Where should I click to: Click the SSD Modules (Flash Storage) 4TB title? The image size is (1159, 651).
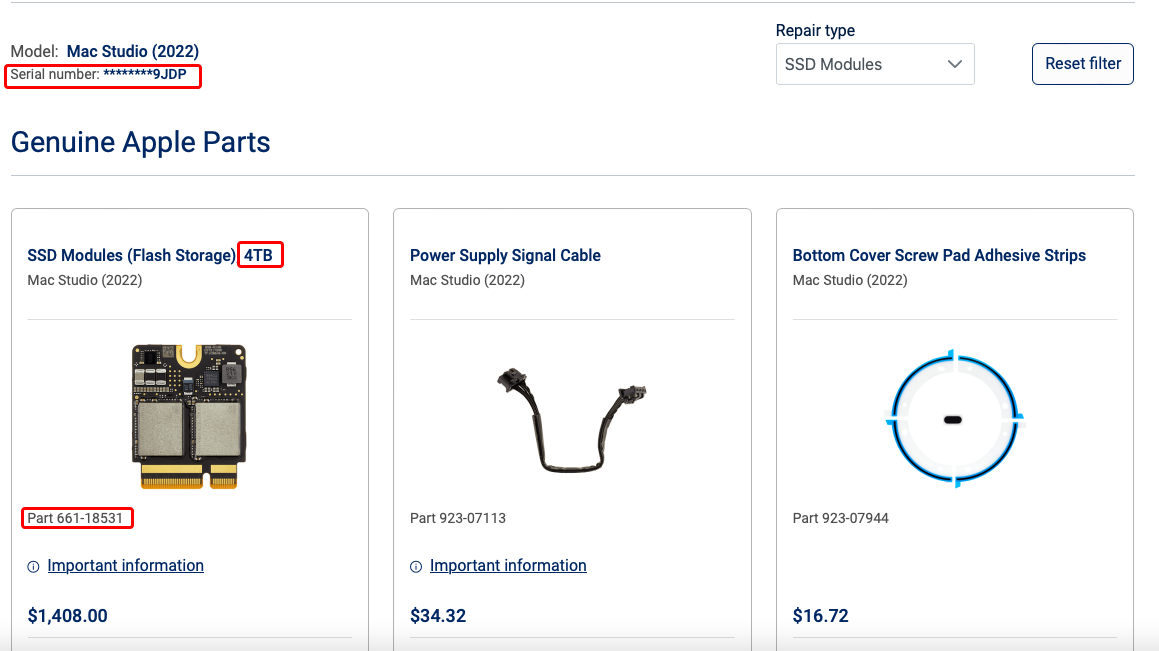[x=154, y=255]
